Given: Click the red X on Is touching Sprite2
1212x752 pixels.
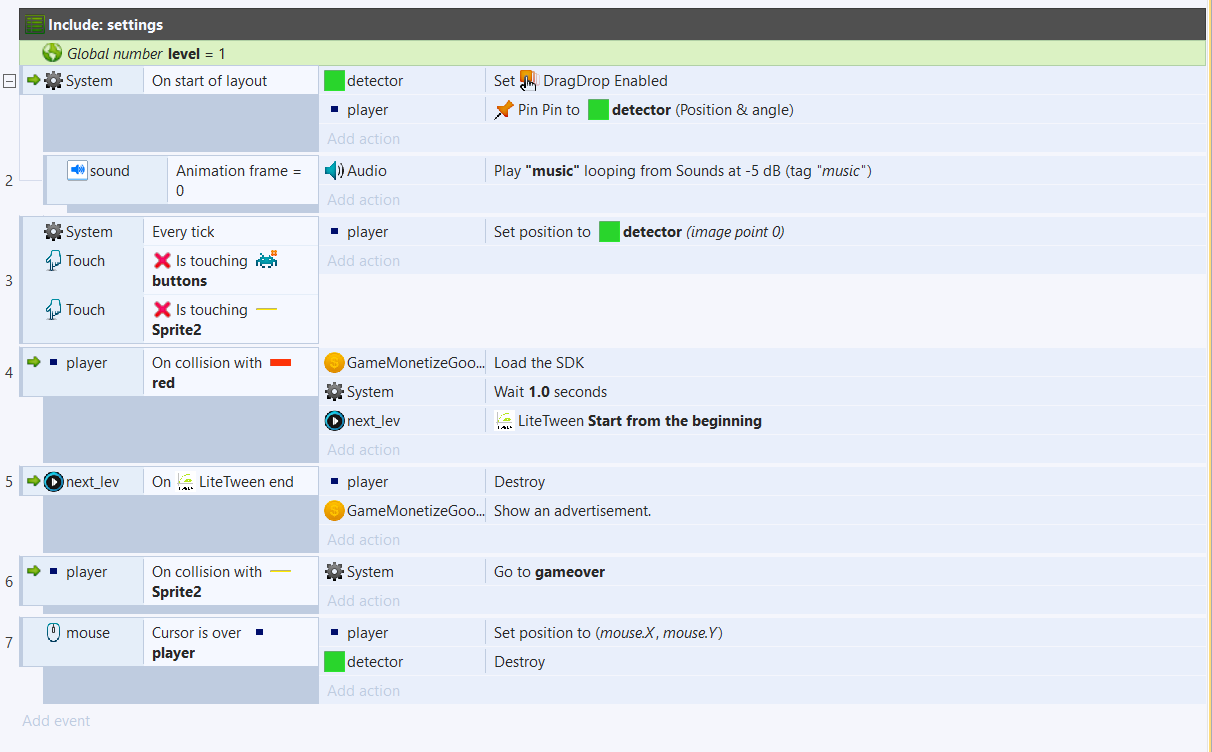Looking at the screenshot, I should [x=162, y=310].
